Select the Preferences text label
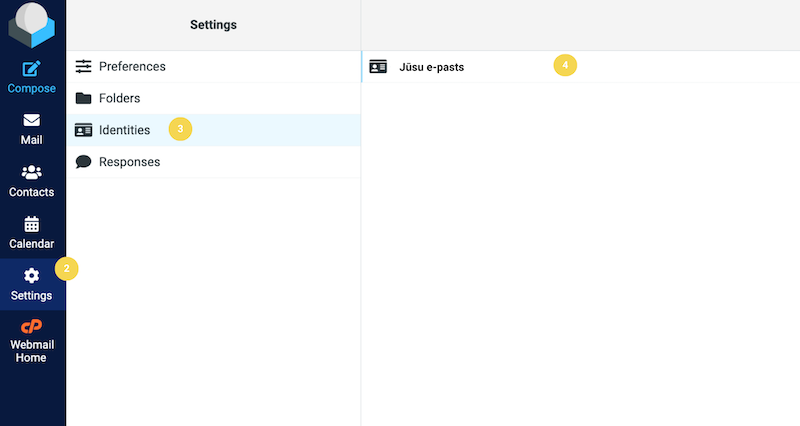The width and height of the screenshot is (800, 426). tap(132, 66)
